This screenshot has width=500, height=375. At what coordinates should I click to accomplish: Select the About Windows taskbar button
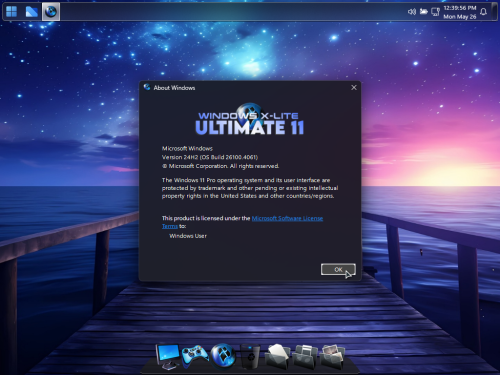51,12
